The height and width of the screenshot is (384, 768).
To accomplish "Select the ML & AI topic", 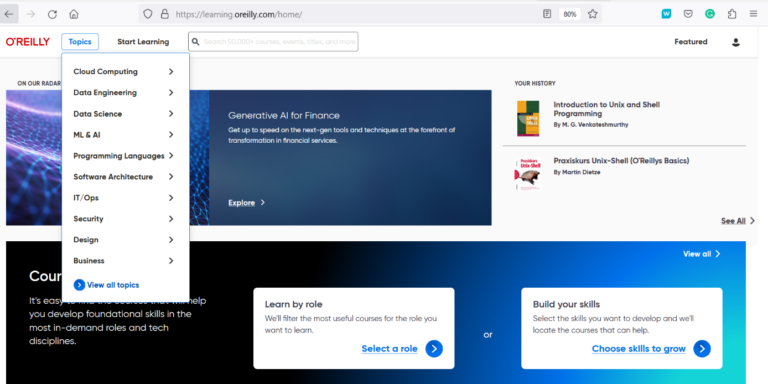I will pyautogui.click(x=87, y=135).
